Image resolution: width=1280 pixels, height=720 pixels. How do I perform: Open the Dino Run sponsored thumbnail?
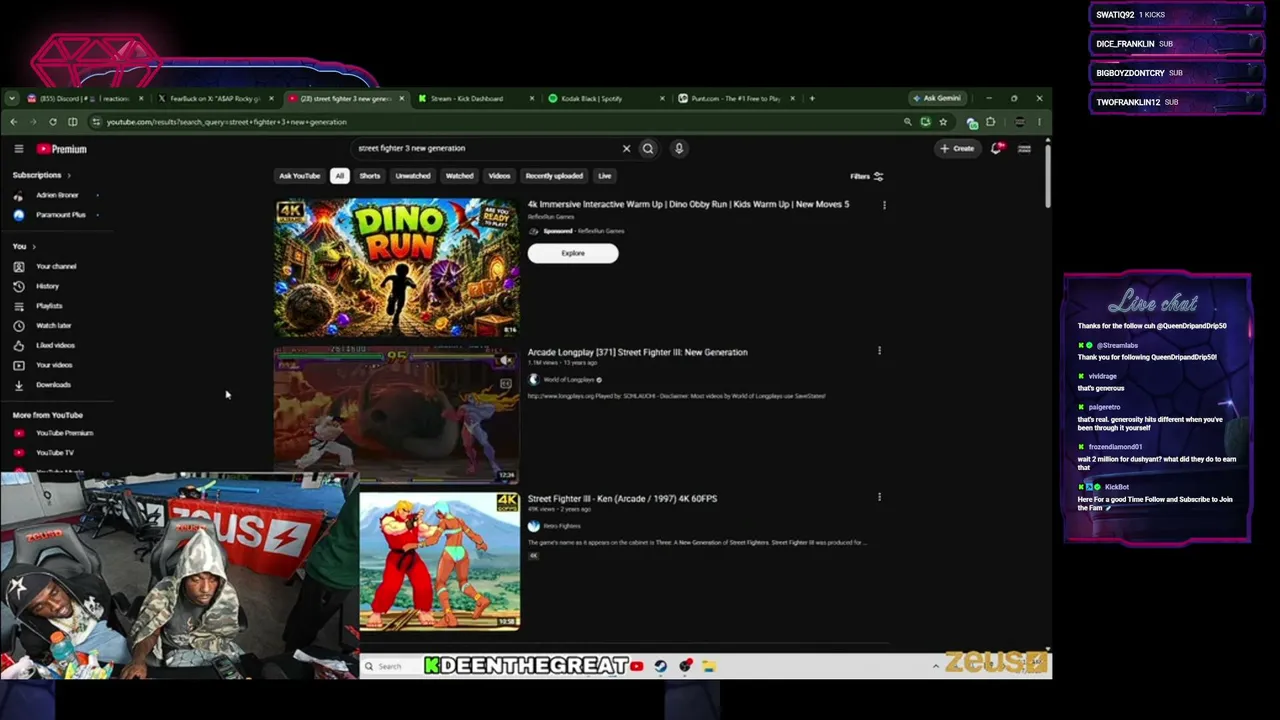pos(397,267)
